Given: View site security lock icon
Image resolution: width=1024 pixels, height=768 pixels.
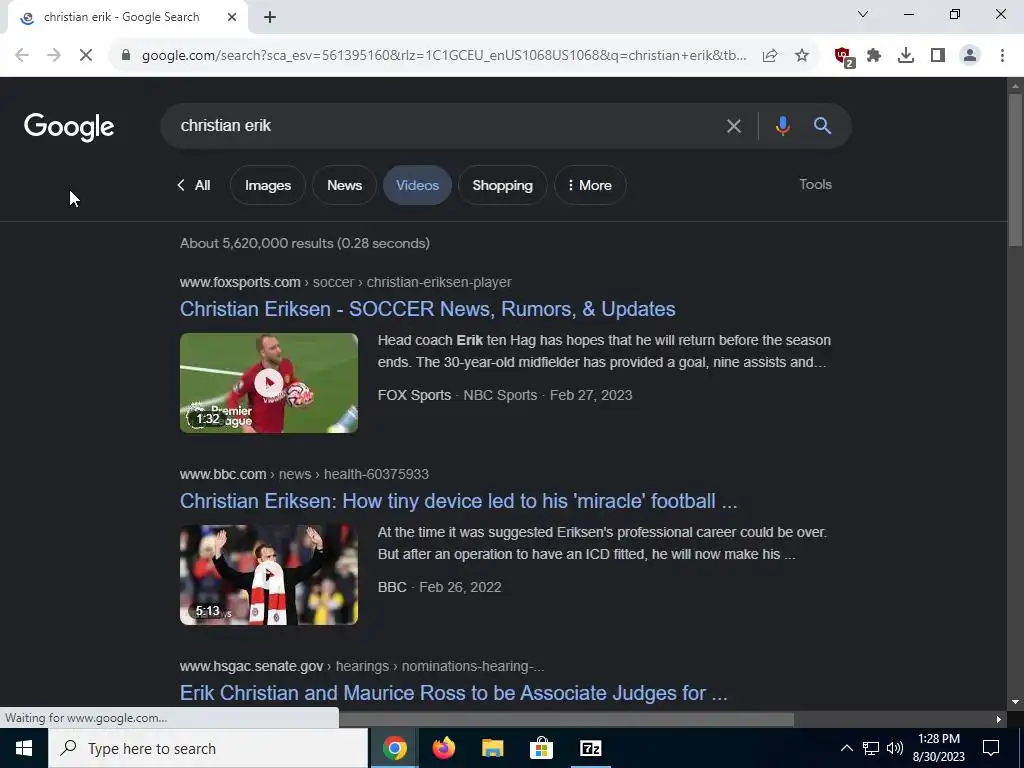Looking at the screenshot, I should (x=126, y=56).
